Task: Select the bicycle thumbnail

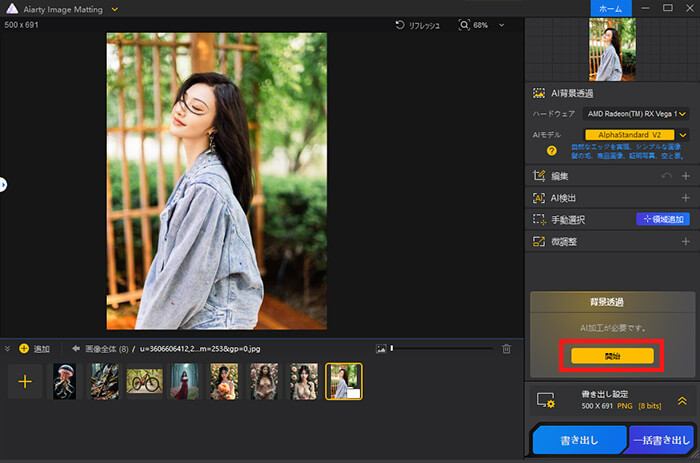Action: (x=145, y=381)
